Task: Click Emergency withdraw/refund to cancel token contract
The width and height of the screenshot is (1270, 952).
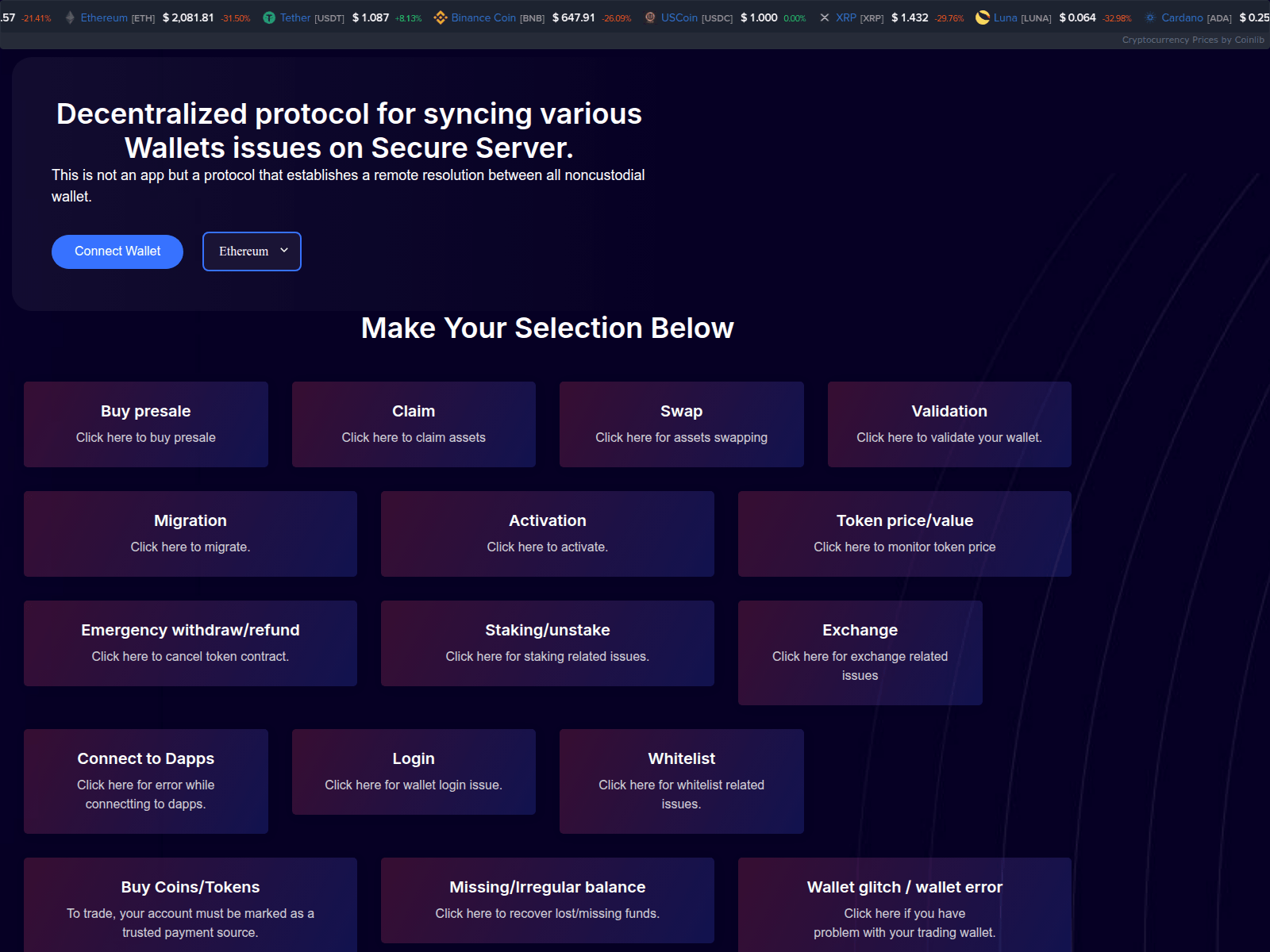Action: (190, 643)
